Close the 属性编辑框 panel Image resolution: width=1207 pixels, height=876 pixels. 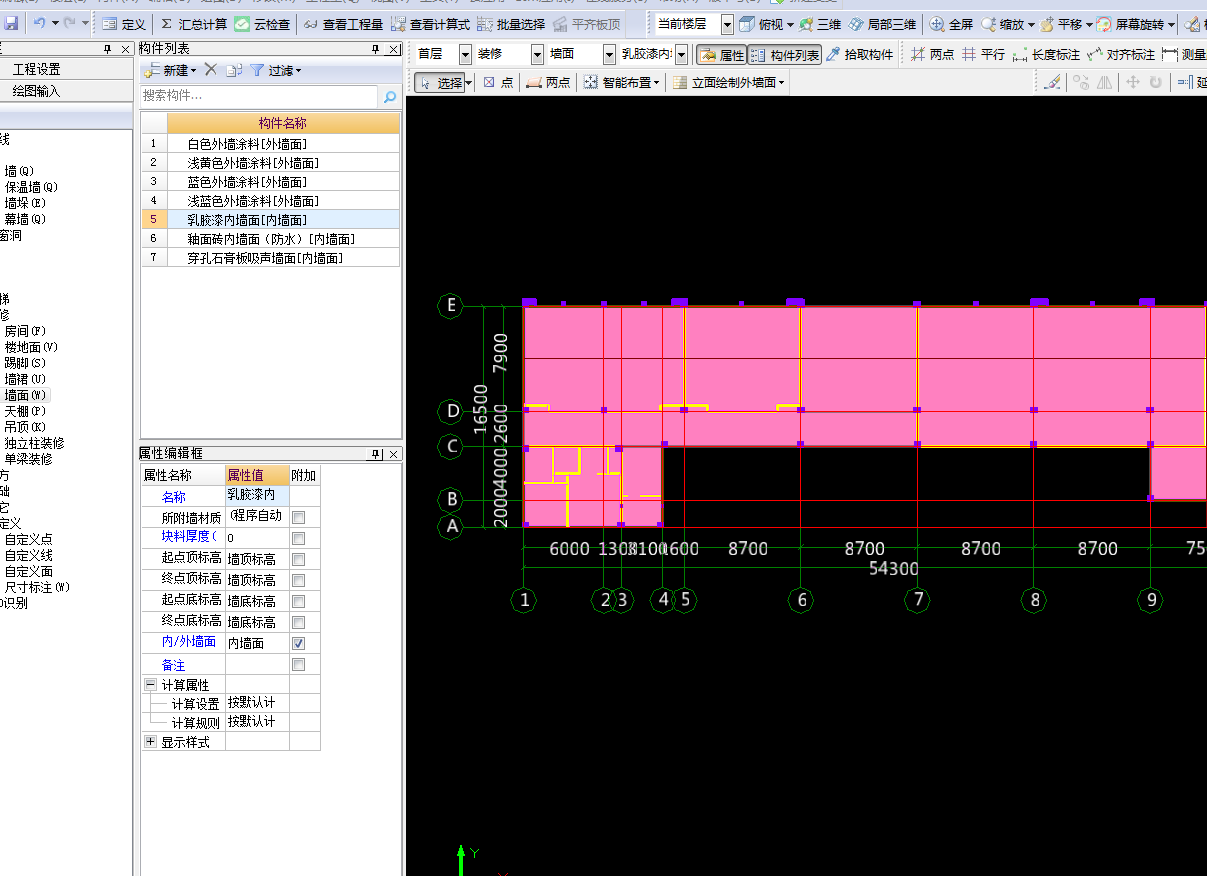coord(393,454)
